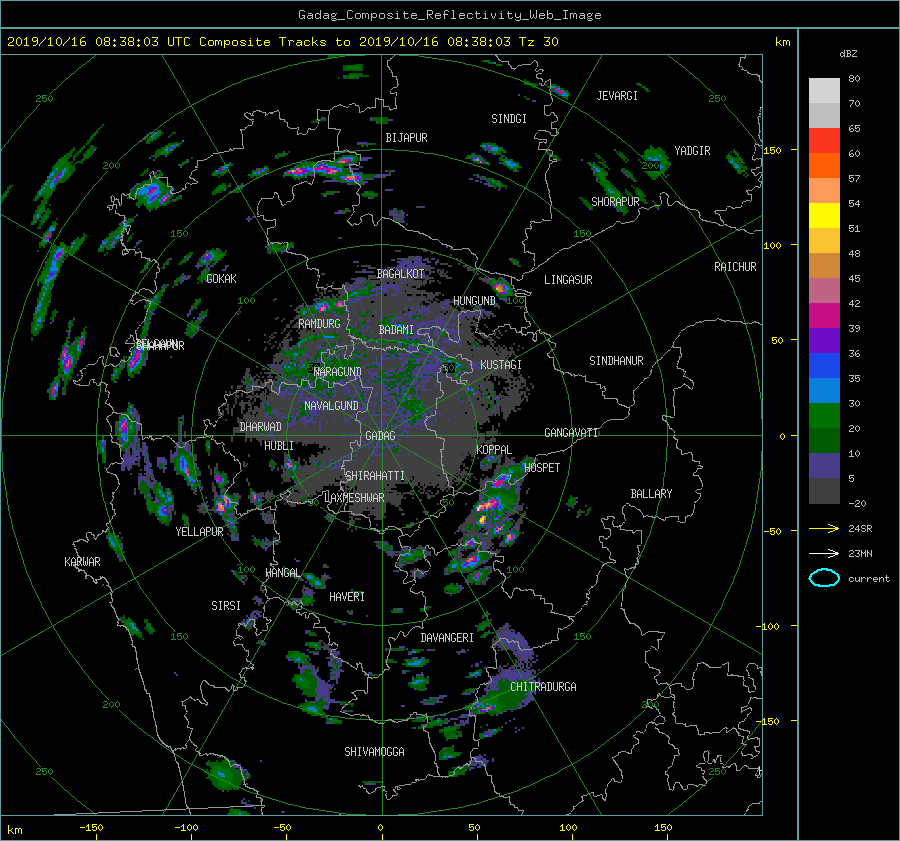Click the SHIVAMOGGA label

[374, 752]
